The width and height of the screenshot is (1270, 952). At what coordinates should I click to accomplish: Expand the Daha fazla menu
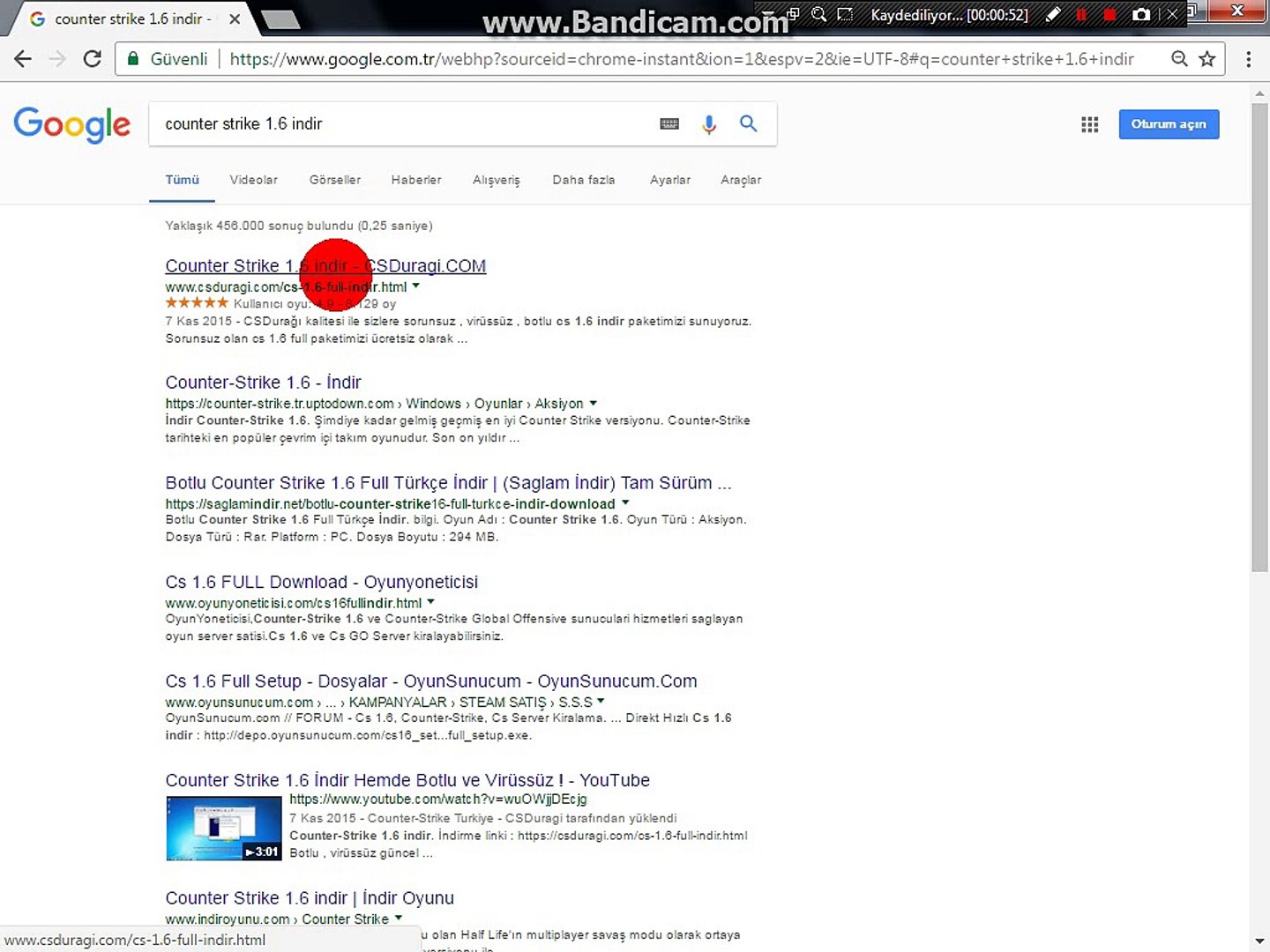tap(584, 180)
